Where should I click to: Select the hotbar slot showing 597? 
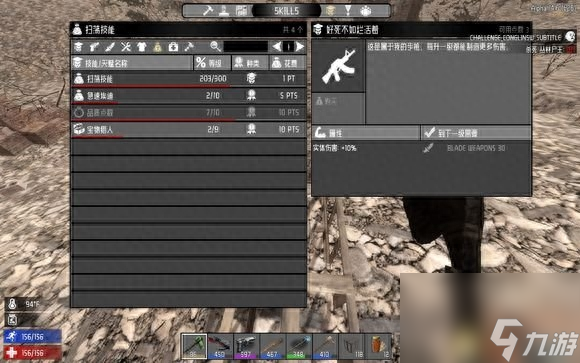tap(246, 346)
